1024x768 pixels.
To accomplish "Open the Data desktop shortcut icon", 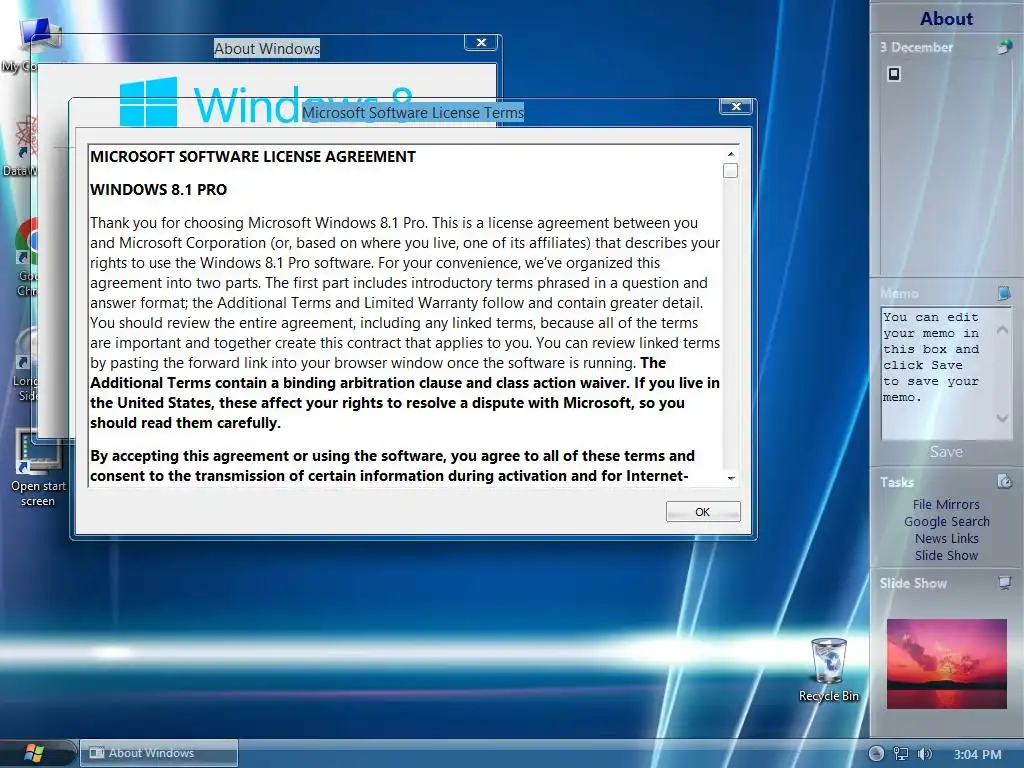I will coord(26,136).
